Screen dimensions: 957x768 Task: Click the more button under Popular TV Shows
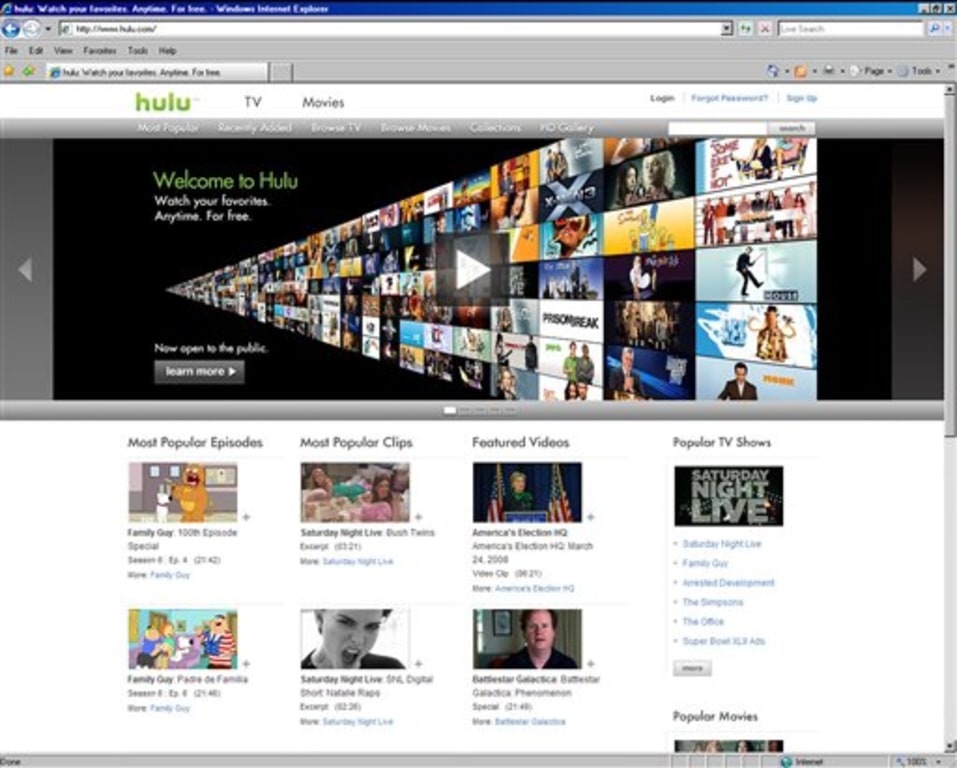[x=692, y=668]
